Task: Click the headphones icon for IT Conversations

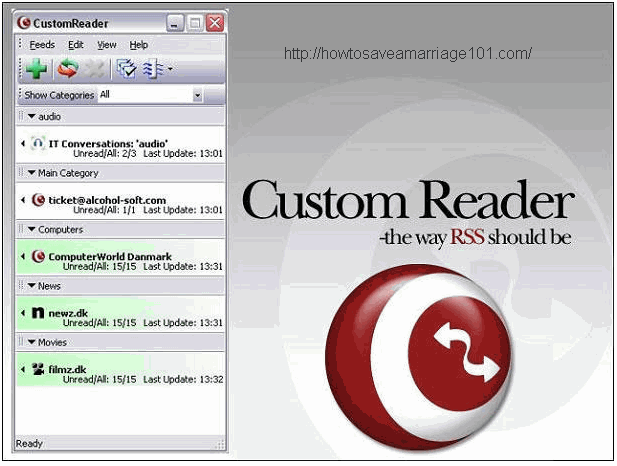Action: tap(38, 143)
